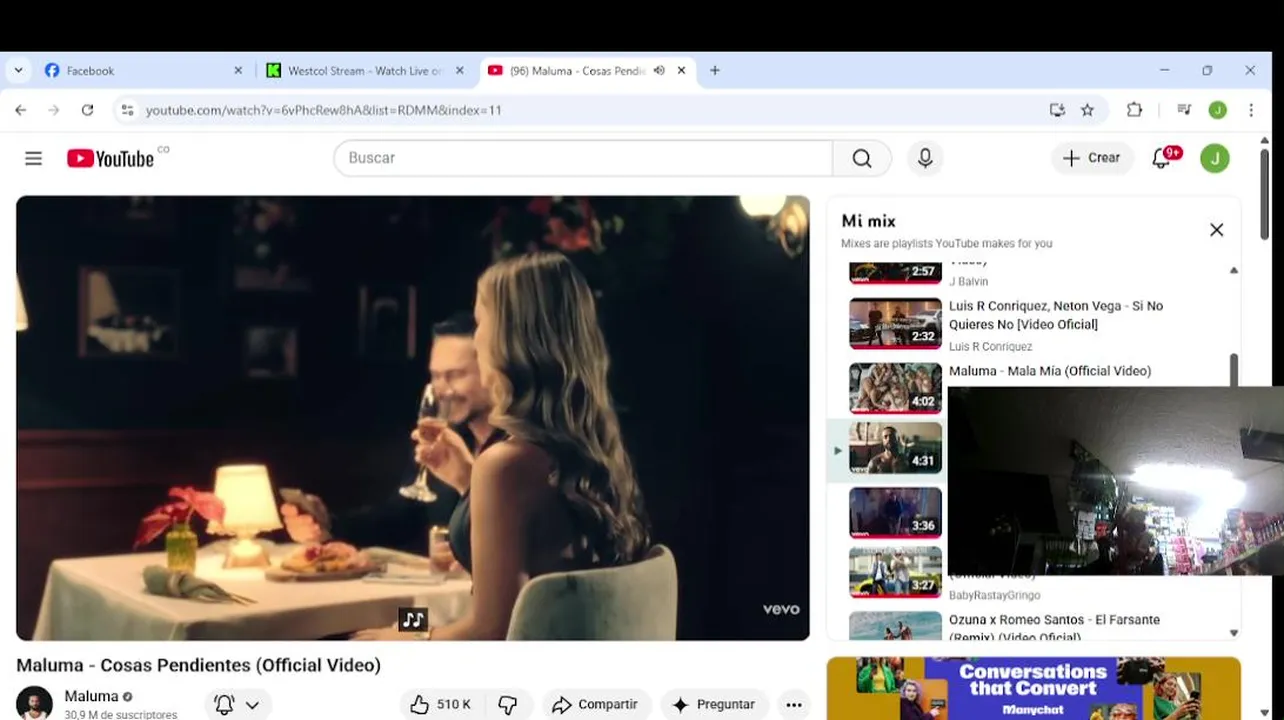
Task: Open Chrome profile avatar
Action: coord(1217,110)
